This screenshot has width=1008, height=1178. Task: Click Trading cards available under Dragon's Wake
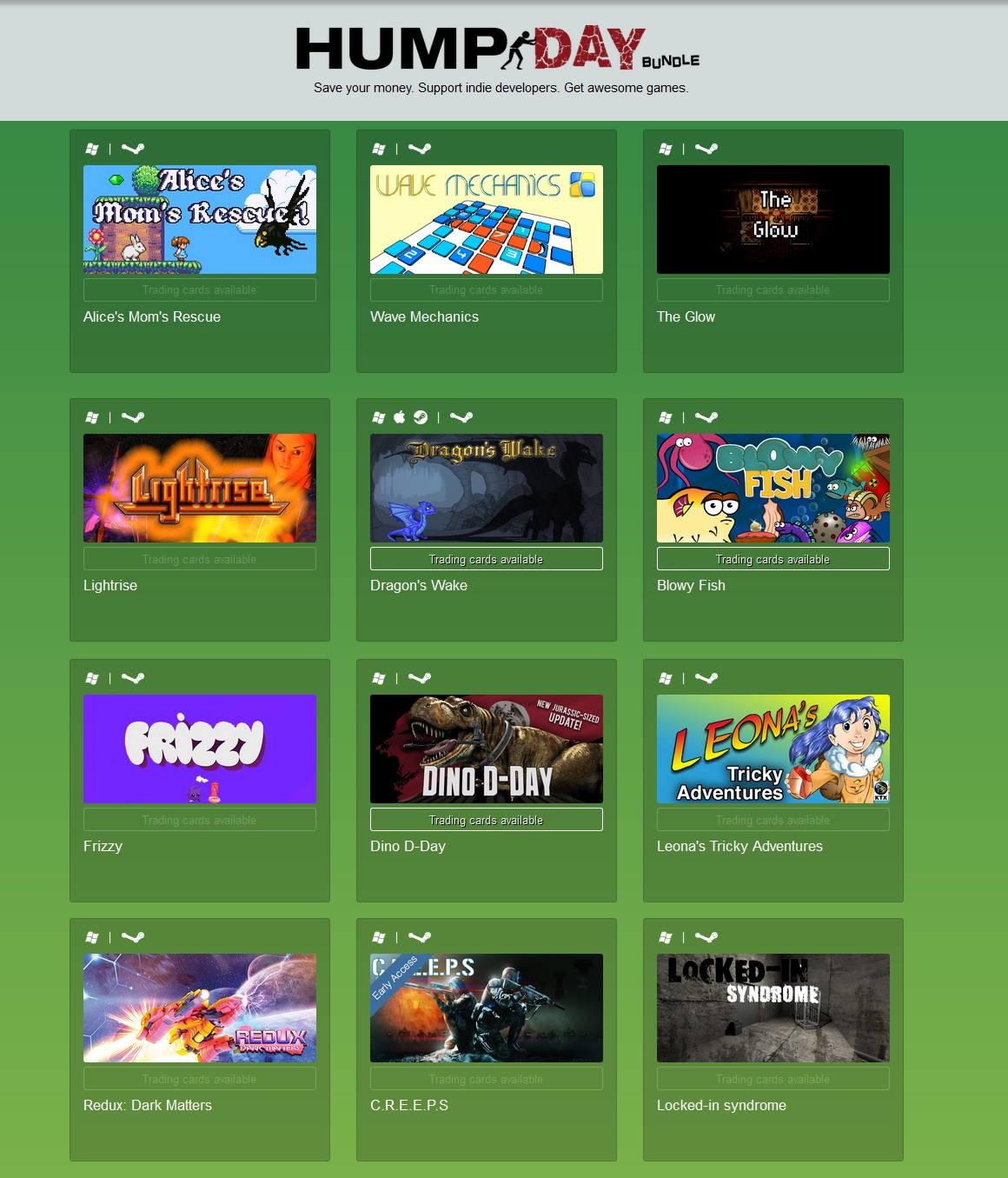(x=487, y=559)
